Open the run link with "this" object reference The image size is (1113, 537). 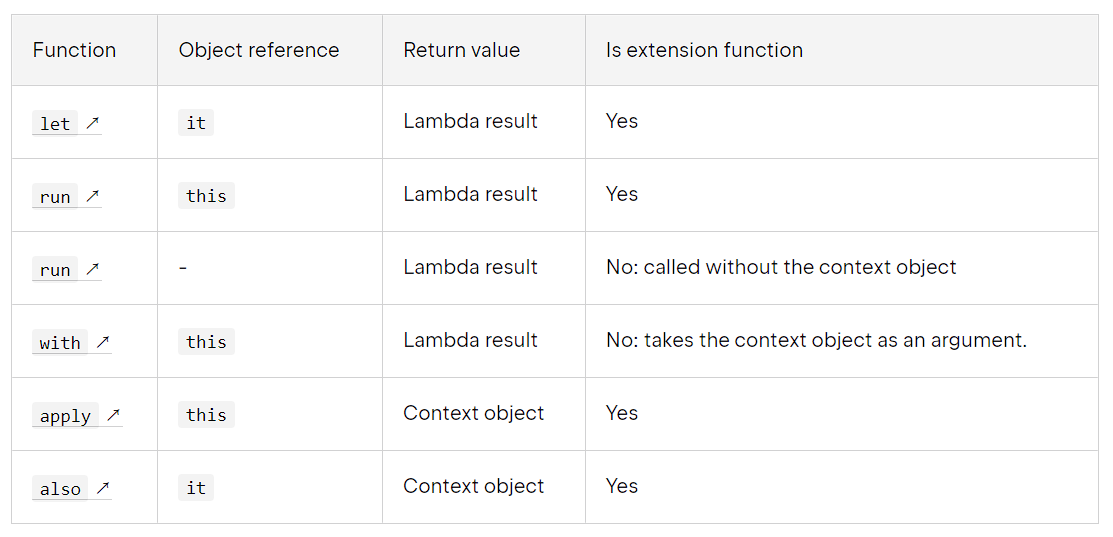[x=55, y=197]
